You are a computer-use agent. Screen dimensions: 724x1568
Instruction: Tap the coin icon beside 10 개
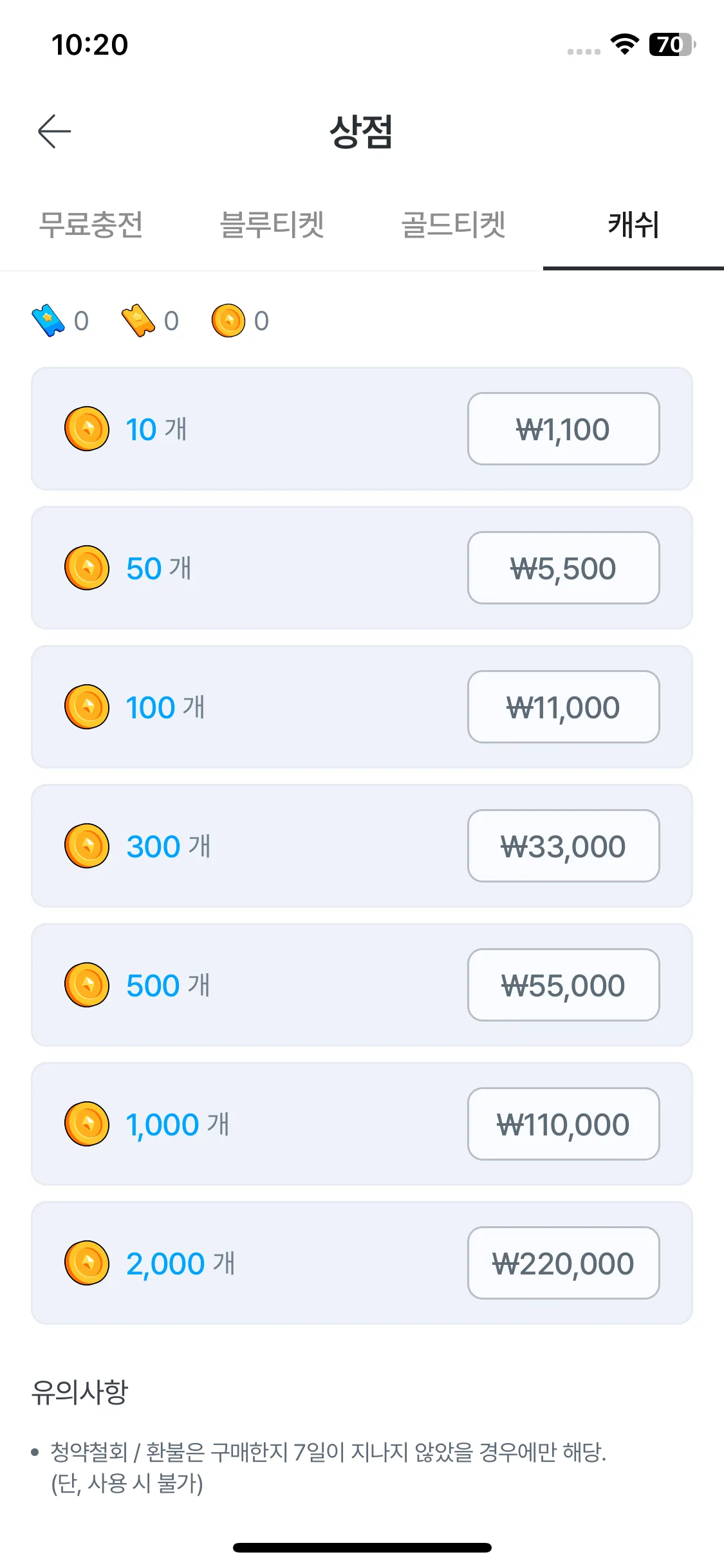[x=87, y=429]
